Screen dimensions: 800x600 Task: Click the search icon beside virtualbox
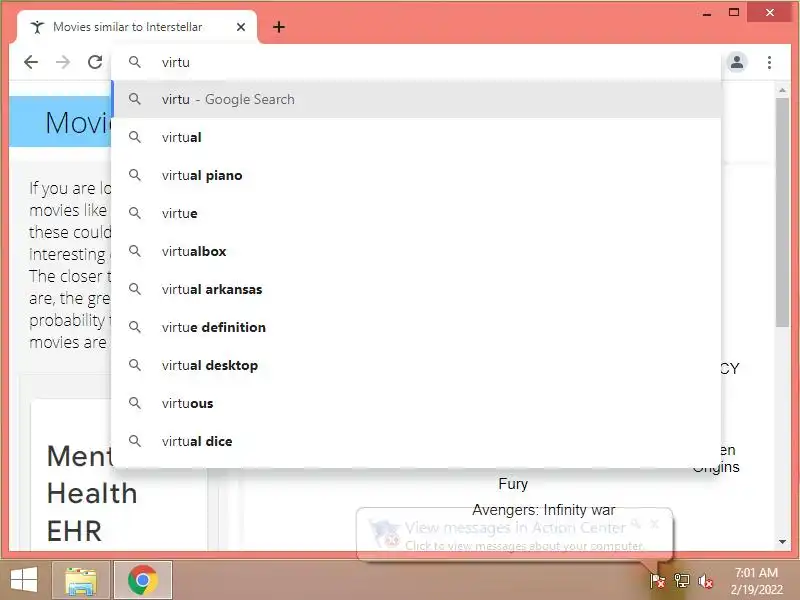[x=135, y=251]
